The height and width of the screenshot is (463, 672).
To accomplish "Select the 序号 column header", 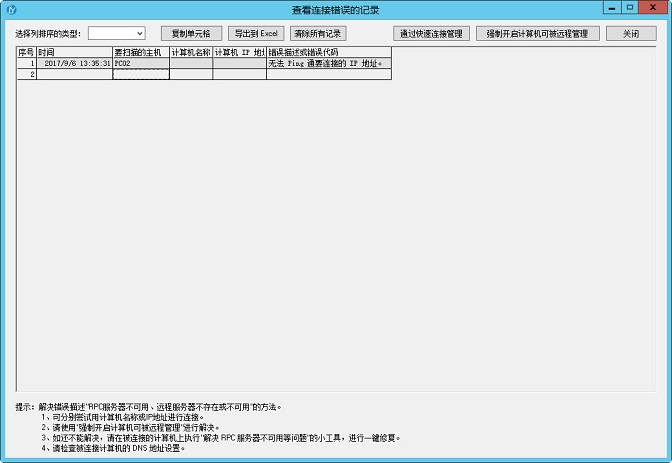I will click(26, 51).
